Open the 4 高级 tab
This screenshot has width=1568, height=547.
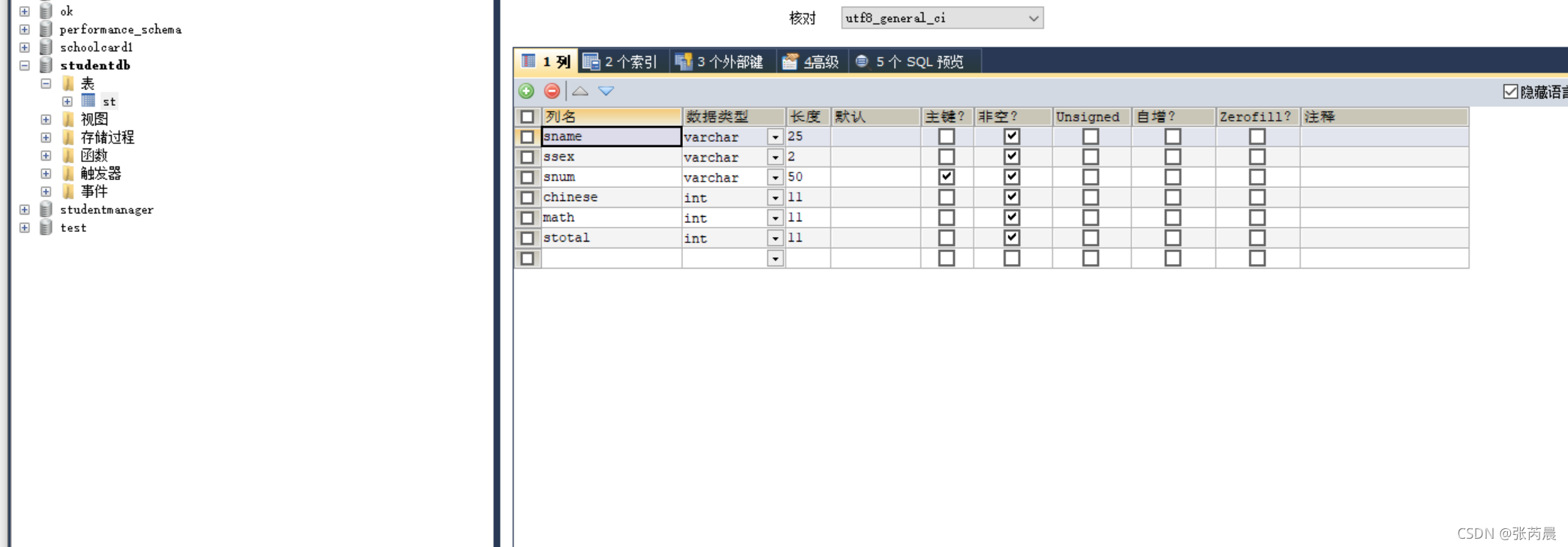(x=811, y=62)
